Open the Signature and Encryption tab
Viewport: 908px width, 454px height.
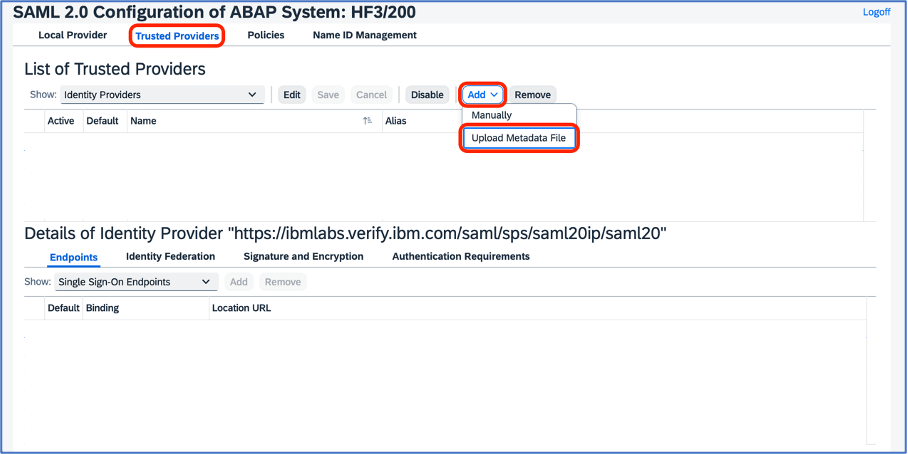click(x=303, y=256)
